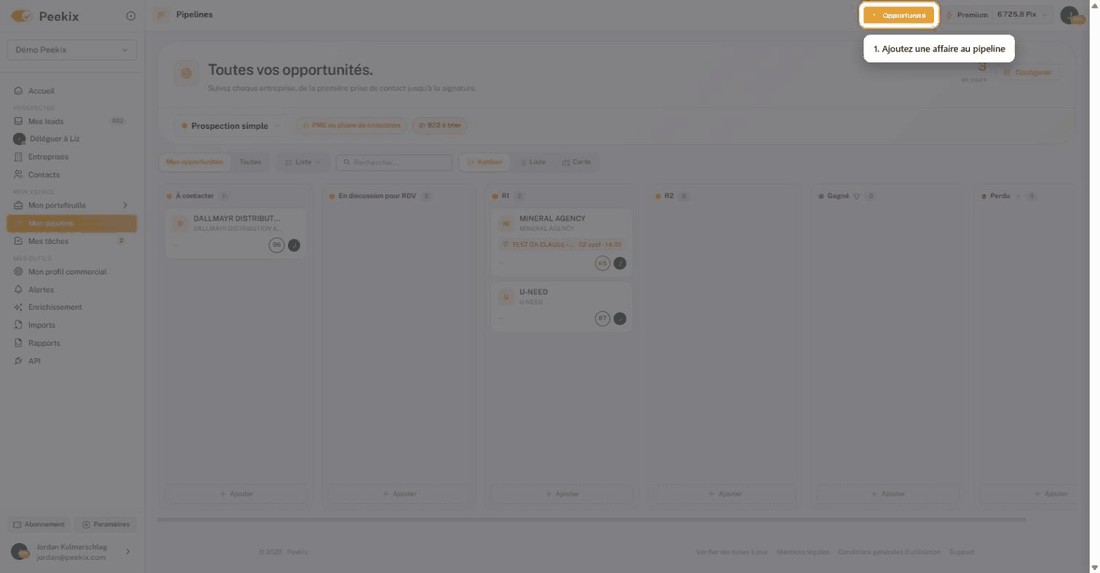Click the round icon beside Peekix title

tap(130, 15)
